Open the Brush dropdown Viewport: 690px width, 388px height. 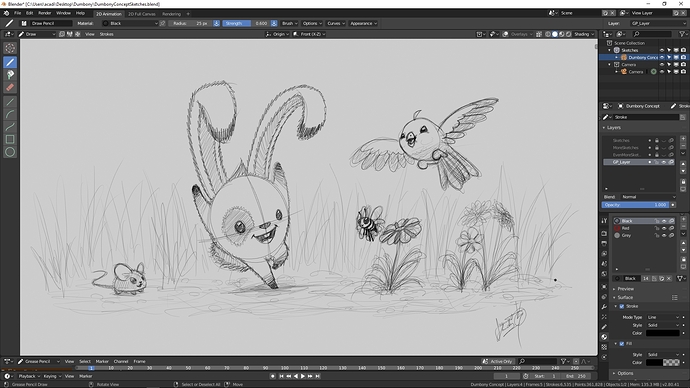289,23
